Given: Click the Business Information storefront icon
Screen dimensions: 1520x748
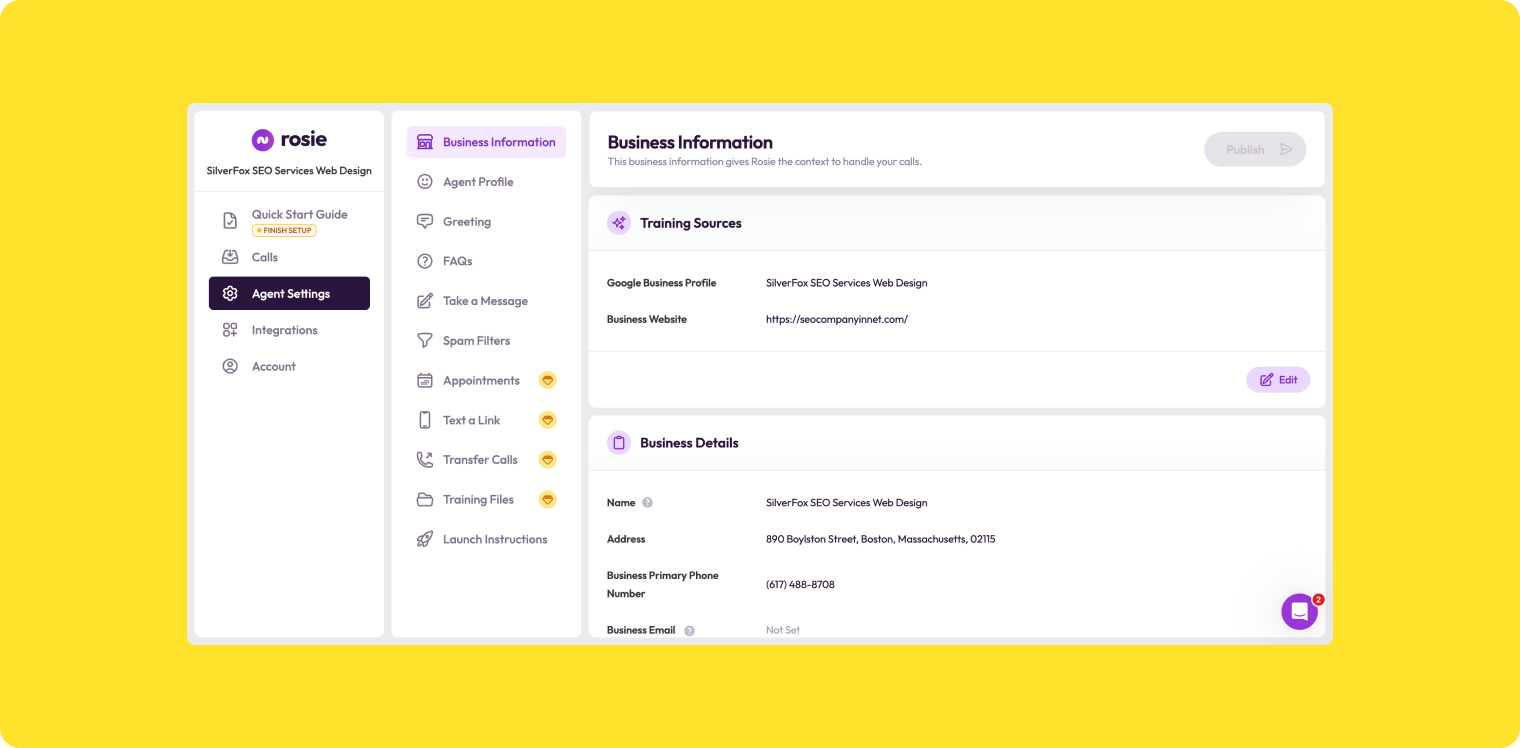Looking at the screenshot, I should [425, 142].
